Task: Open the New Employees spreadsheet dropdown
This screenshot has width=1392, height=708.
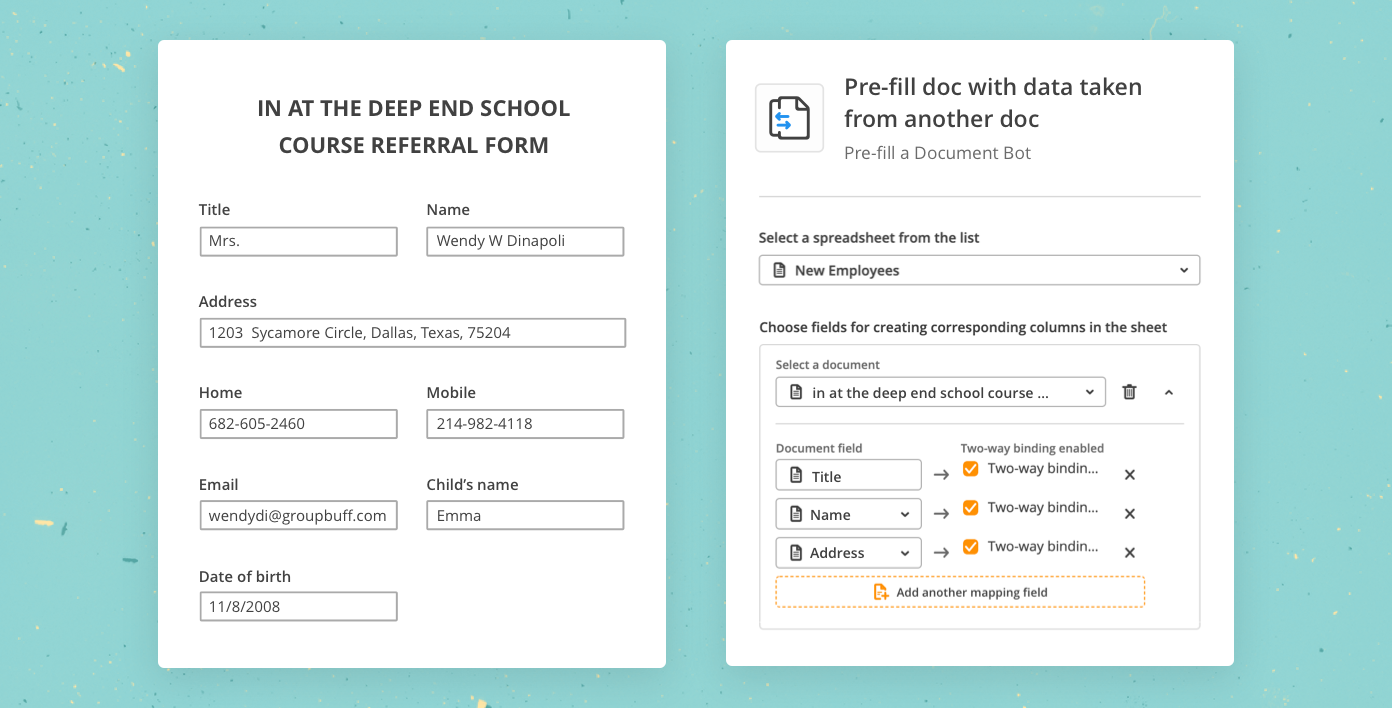Action: click(x=978, y=271)
